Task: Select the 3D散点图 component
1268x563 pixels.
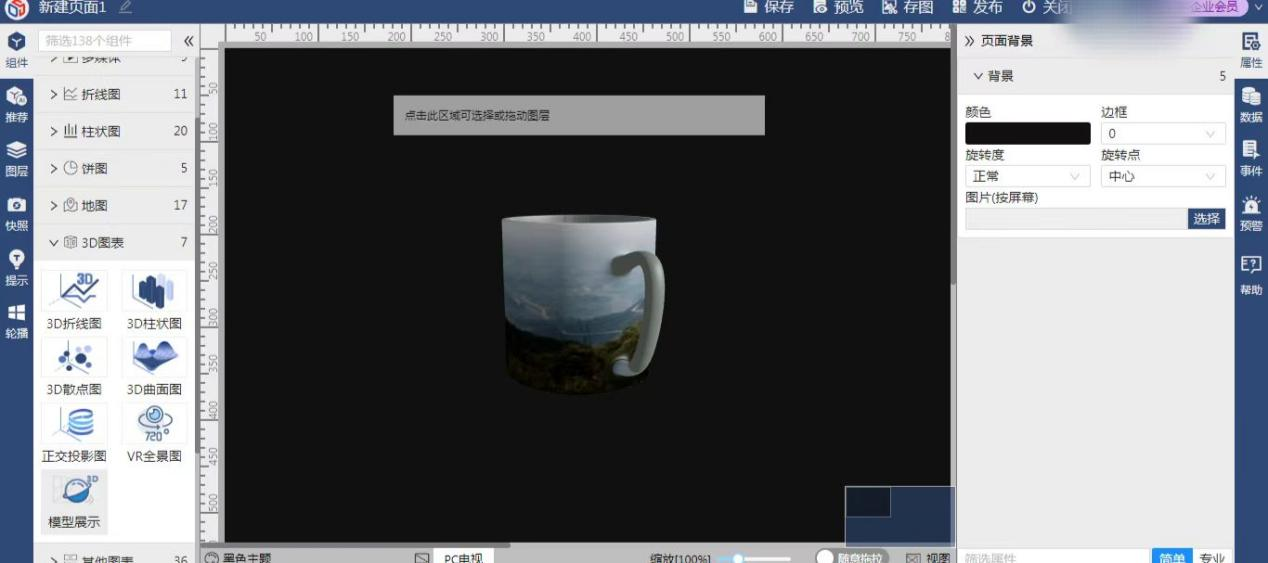Action: (74, 366)
